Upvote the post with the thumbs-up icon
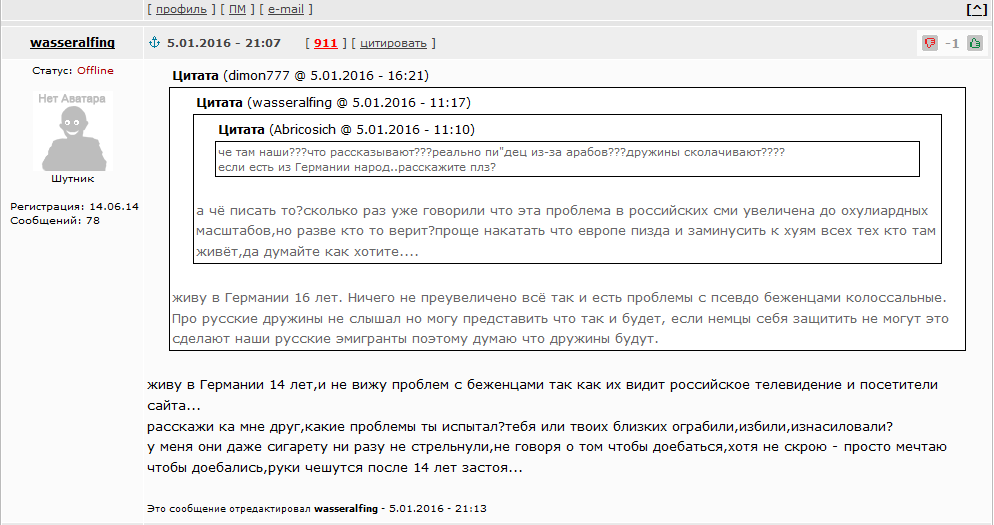Image resolution: width=994 pixels, height=525 pixels. click(x=975, y=43)
